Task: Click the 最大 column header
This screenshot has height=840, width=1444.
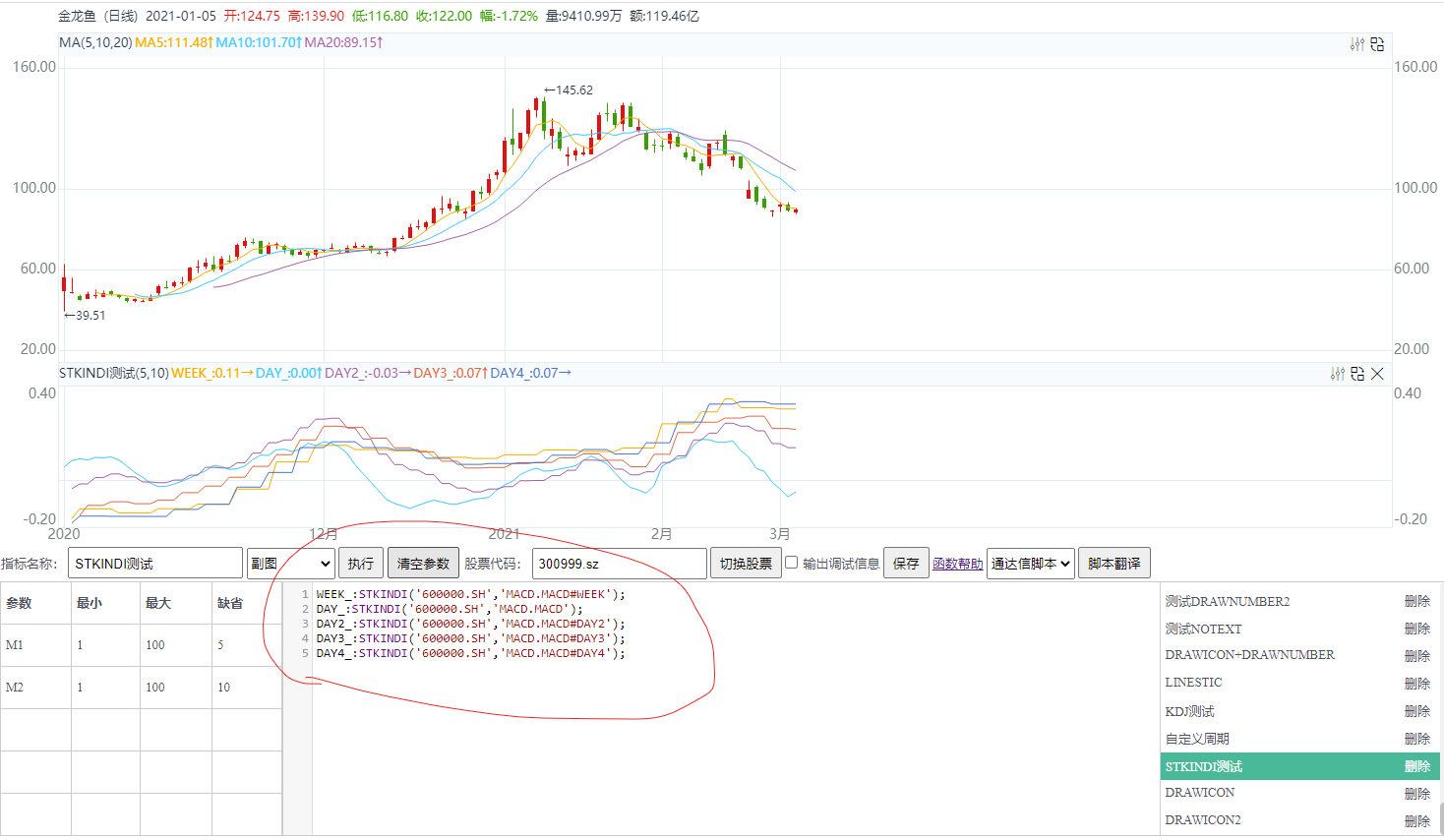Action: coord(176,603)
